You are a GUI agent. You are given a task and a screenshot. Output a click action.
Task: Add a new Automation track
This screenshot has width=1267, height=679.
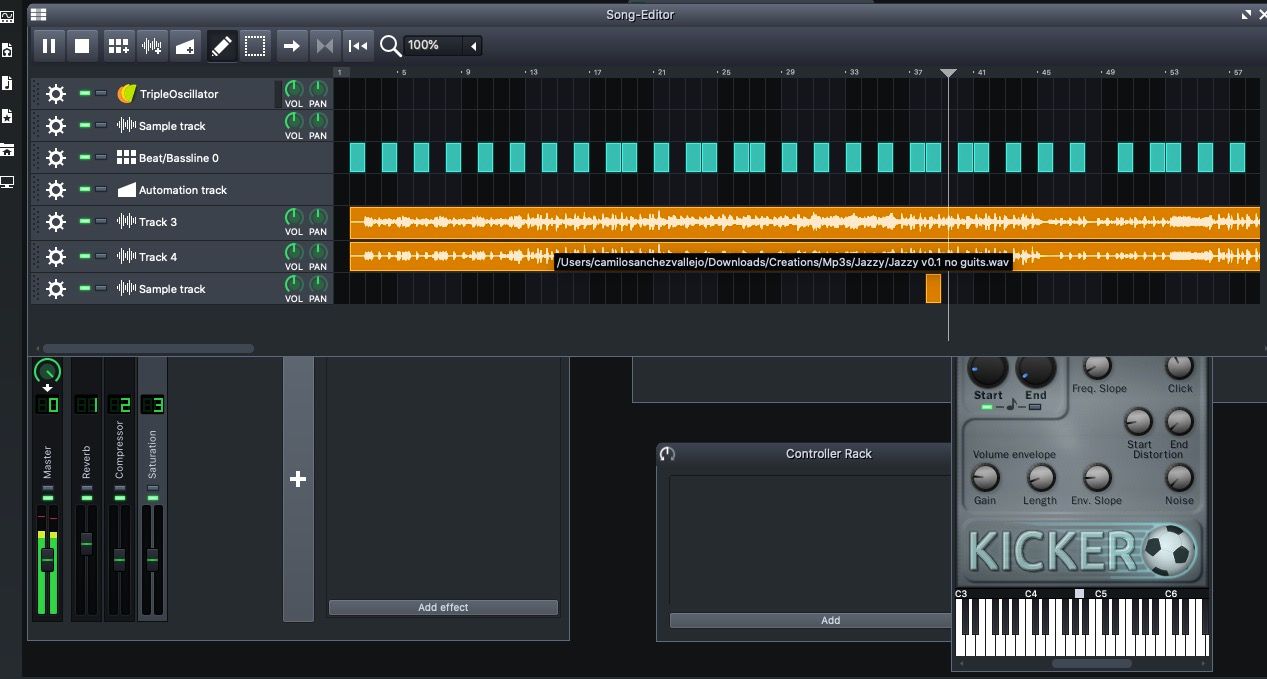coord(184,45)
